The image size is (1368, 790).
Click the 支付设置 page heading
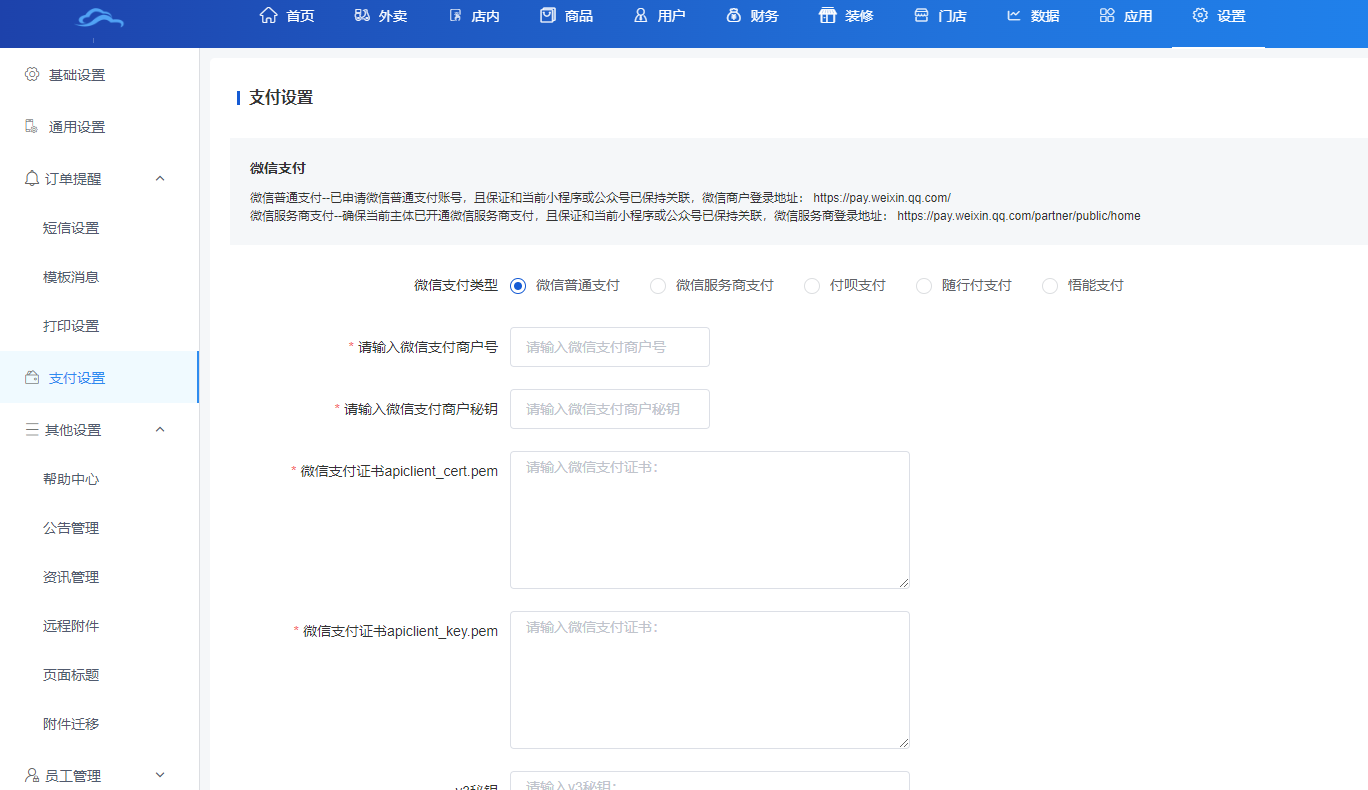(x=281, y=98)
